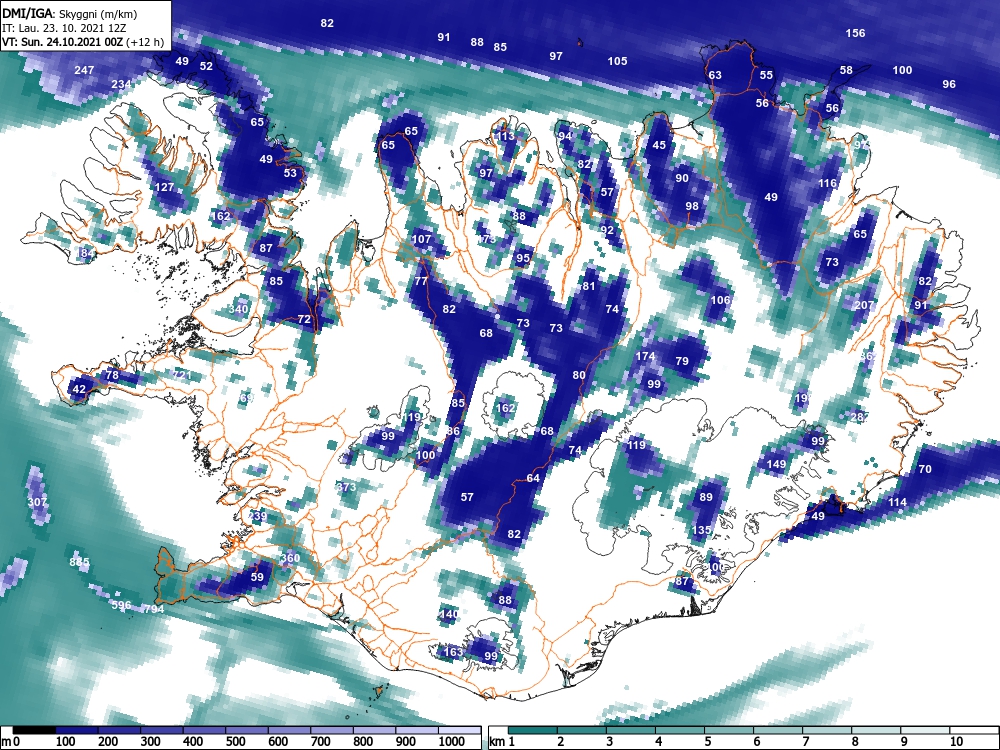Click the 373 visibility value
Viewport: 1000px width, 750px height.
(346, 487)
